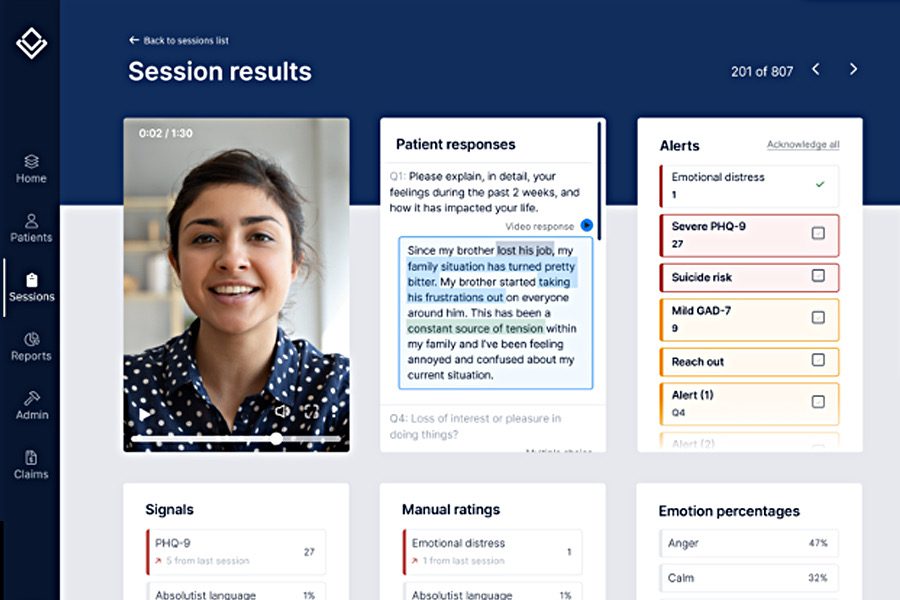Viewport: 900px width, 600px height.
Task: Play the patient session video
Action: click(146, 413)
